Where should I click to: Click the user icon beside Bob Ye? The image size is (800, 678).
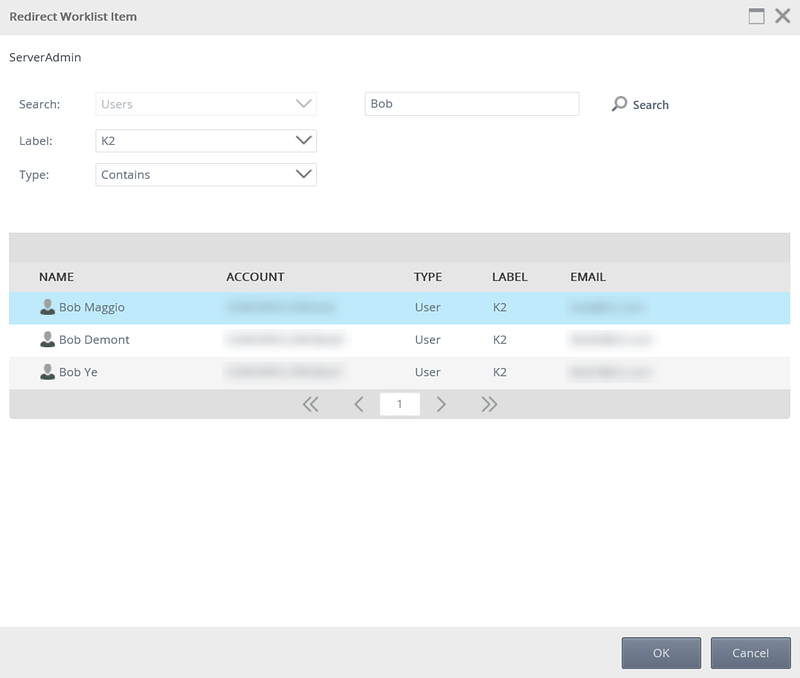click(47, 372)
